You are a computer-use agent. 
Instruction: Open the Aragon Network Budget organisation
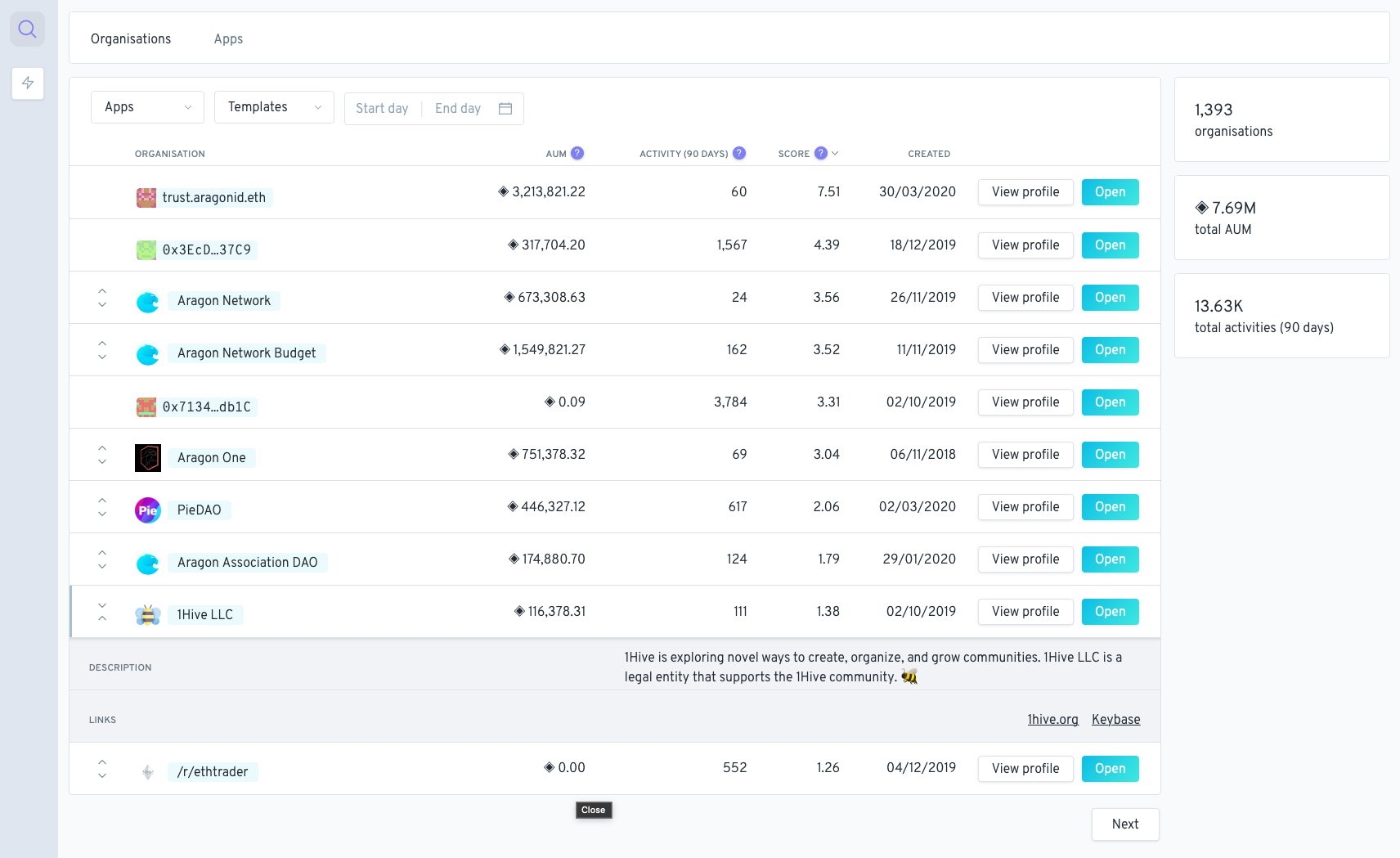pyautogui.click(x=1111, y=350)
